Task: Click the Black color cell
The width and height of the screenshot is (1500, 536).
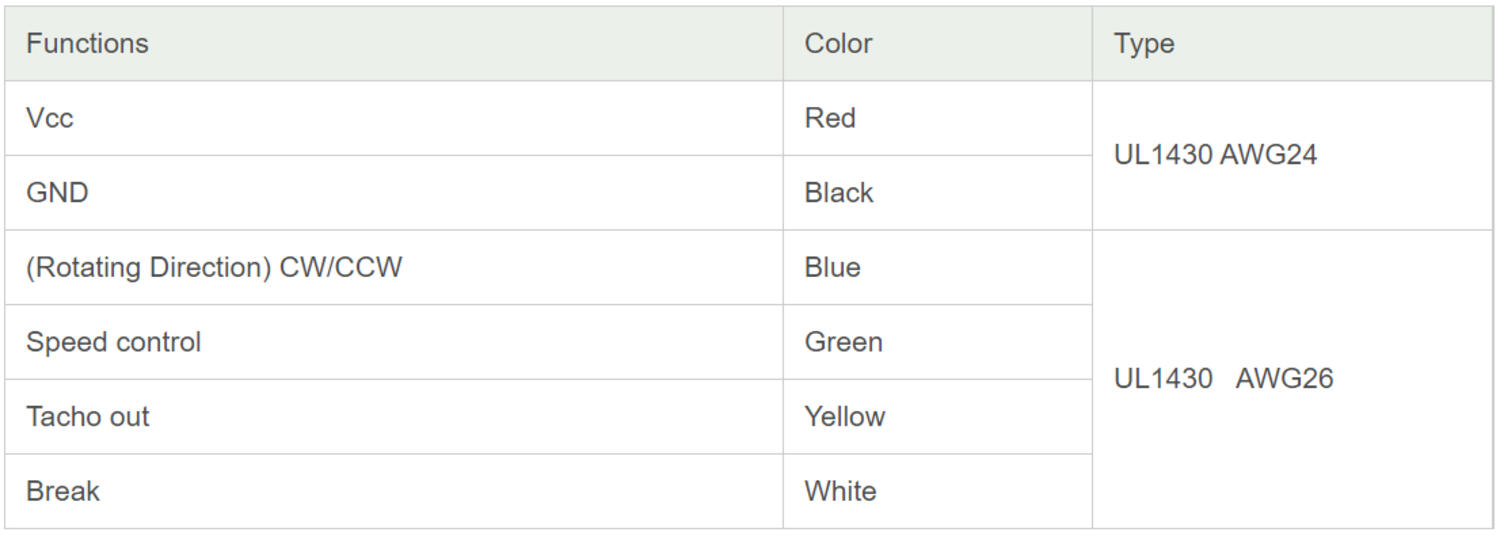Action: coord(839,192)
